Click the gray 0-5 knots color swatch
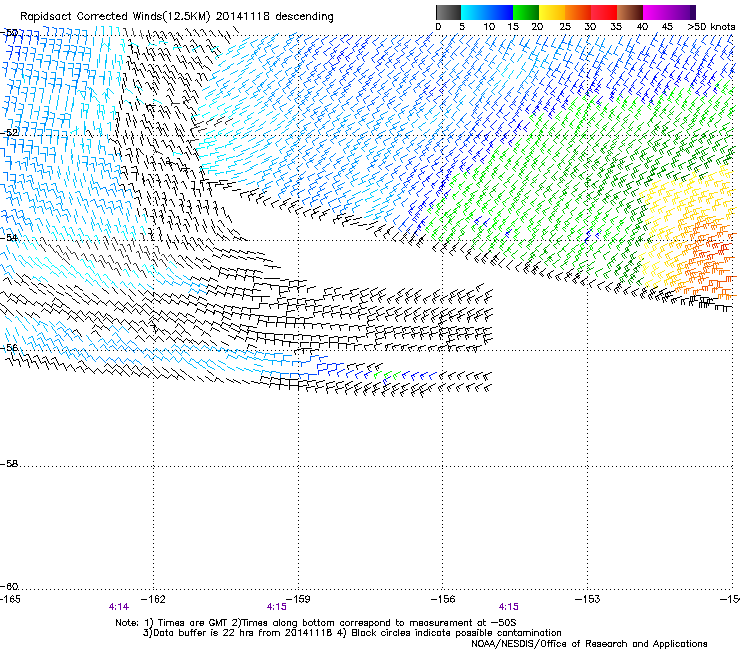This screenshot has width=740, height=650. [448, 12]
